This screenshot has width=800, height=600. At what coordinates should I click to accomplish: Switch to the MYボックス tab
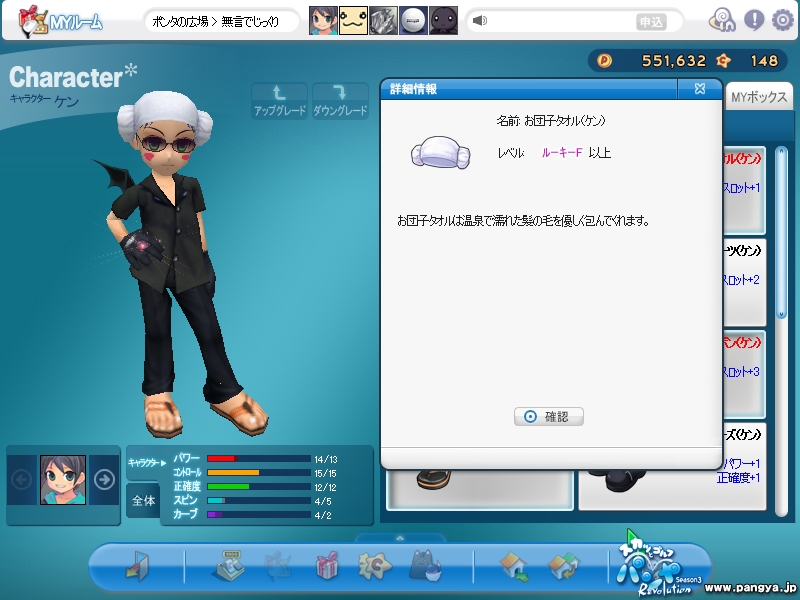[759, 97]
